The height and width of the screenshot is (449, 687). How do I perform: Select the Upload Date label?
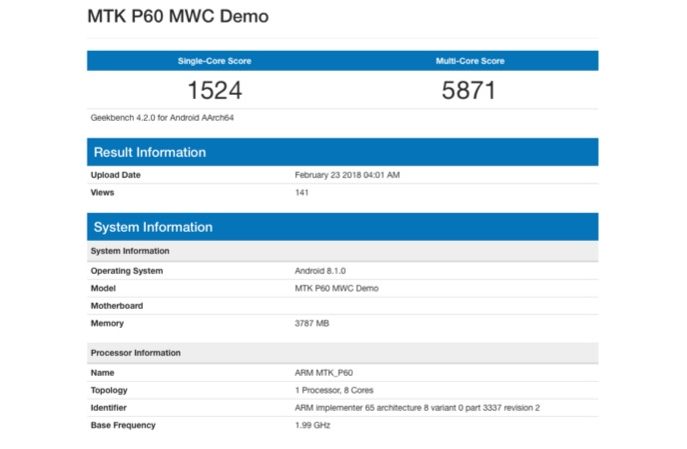[x=116, y=175]
